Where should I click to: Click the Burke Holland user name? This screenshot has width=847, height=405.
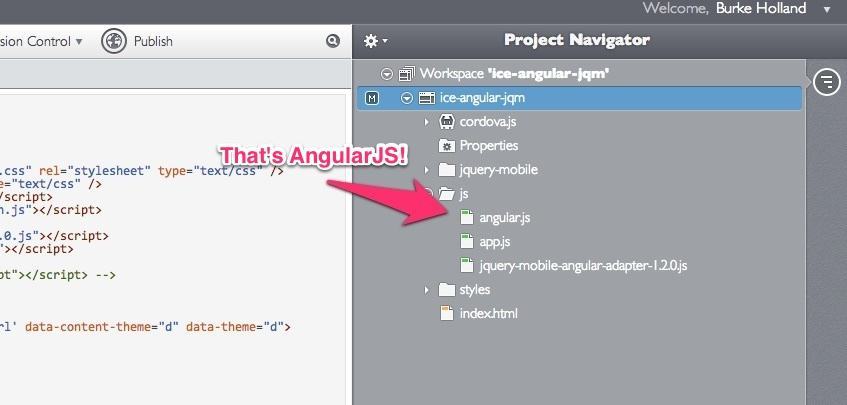761,8
